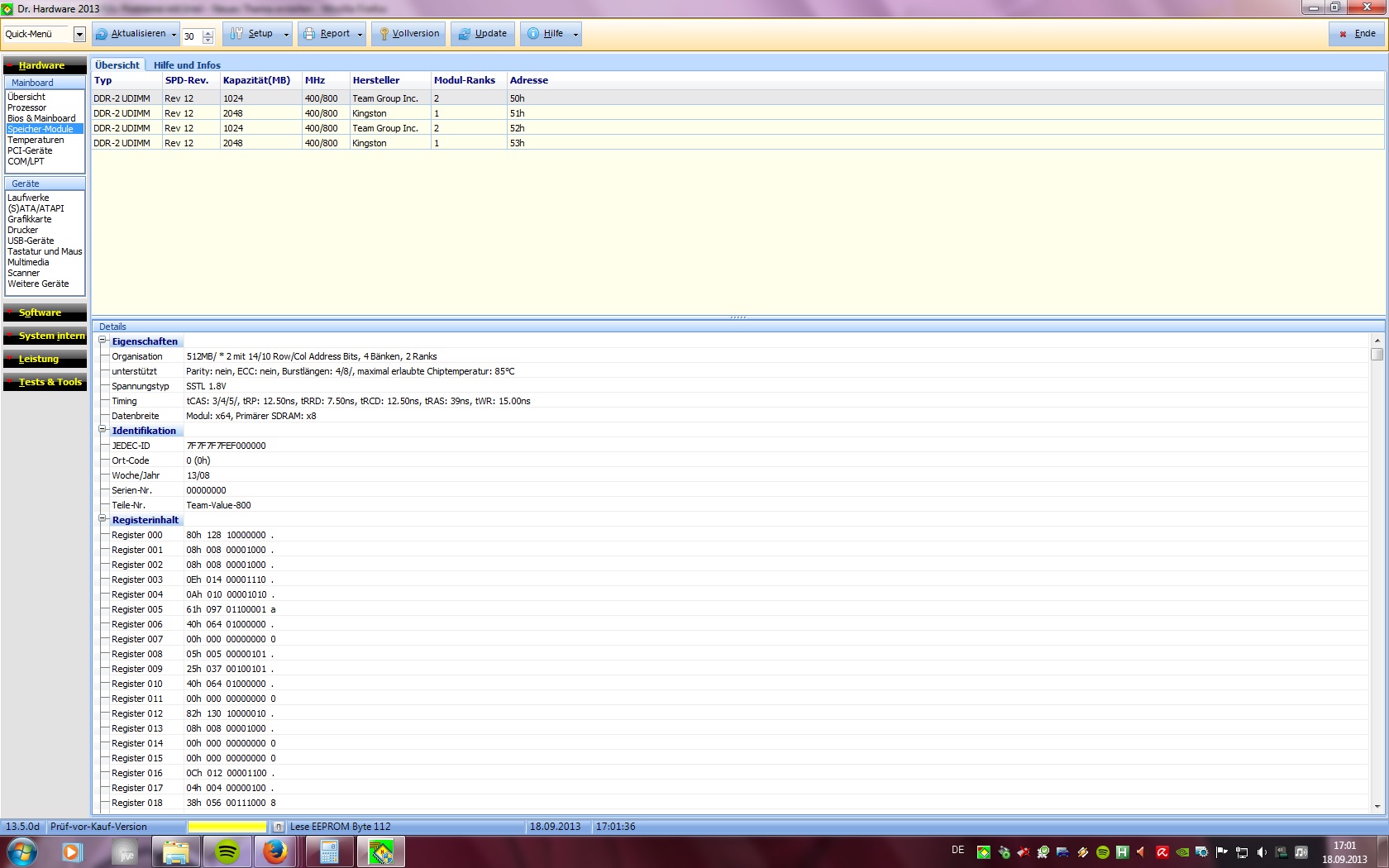
Task: Click the Spotify tray icon
Action: (x=1103, y=852)
